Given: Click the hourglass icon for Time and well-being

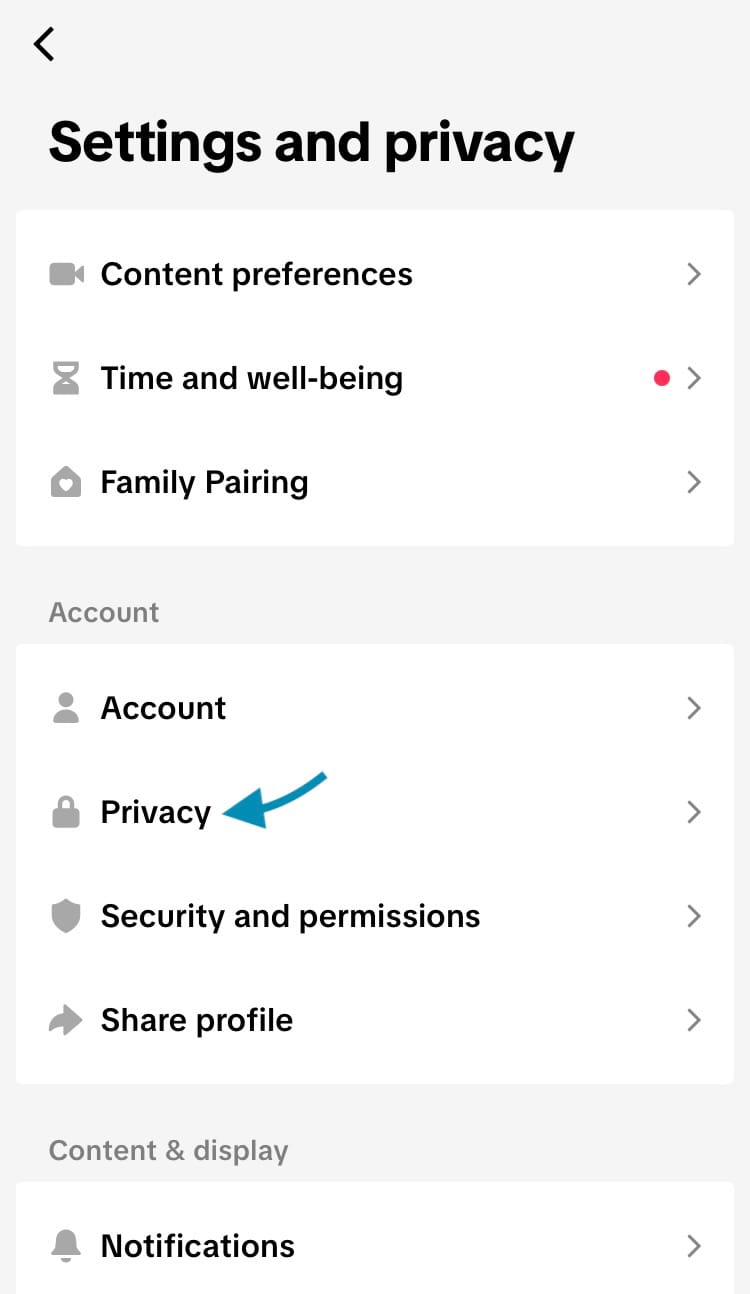Looking at the screenshot, I should [66, 378].
